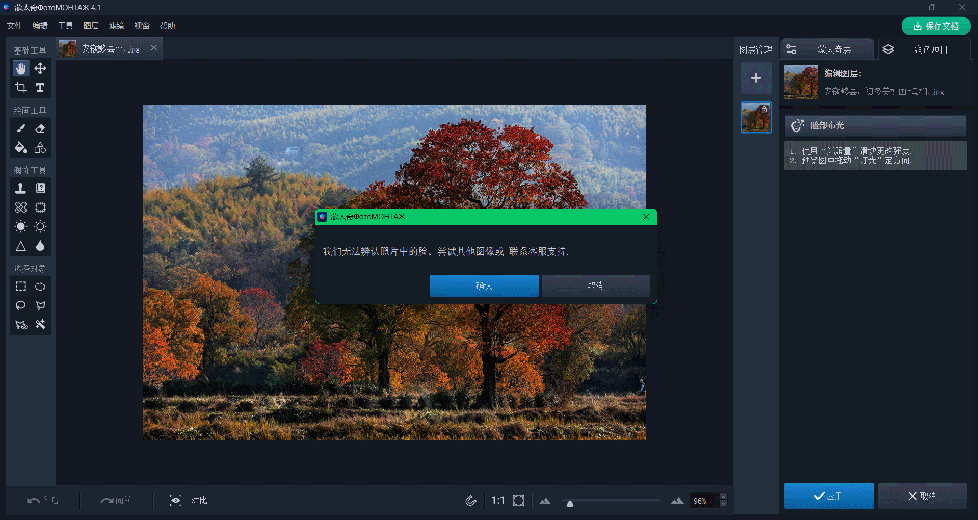Select the Sharpen triangle tool

[21, 246]
